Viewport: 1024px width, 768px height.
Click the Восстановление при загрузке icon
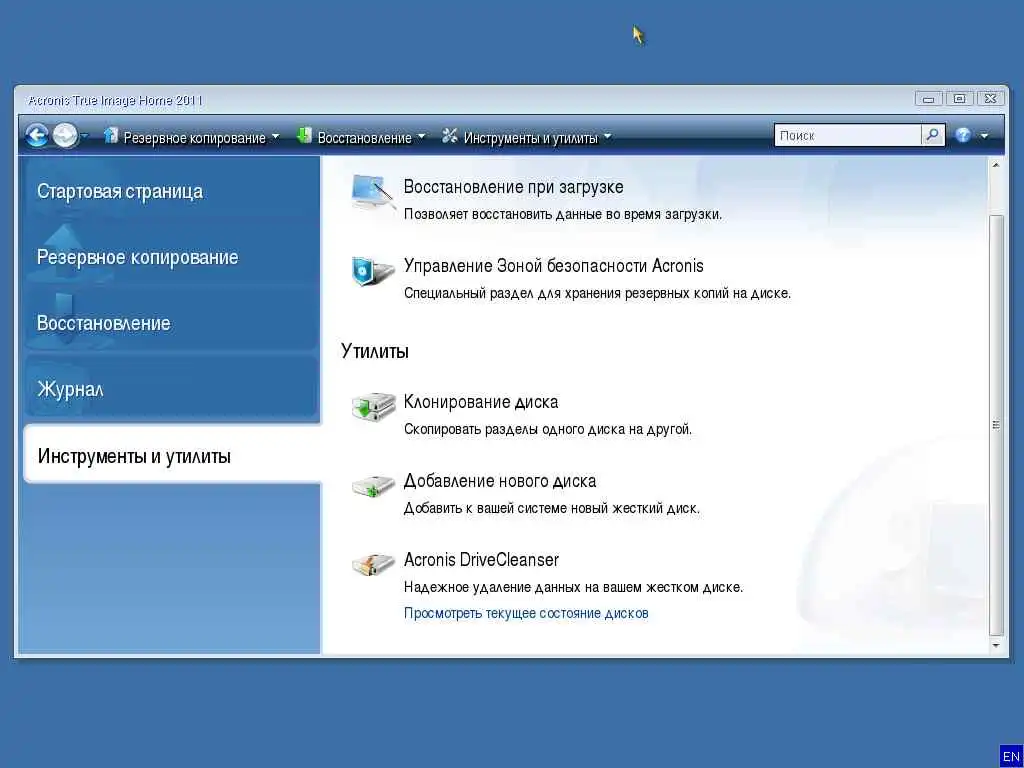click(373, 191)
